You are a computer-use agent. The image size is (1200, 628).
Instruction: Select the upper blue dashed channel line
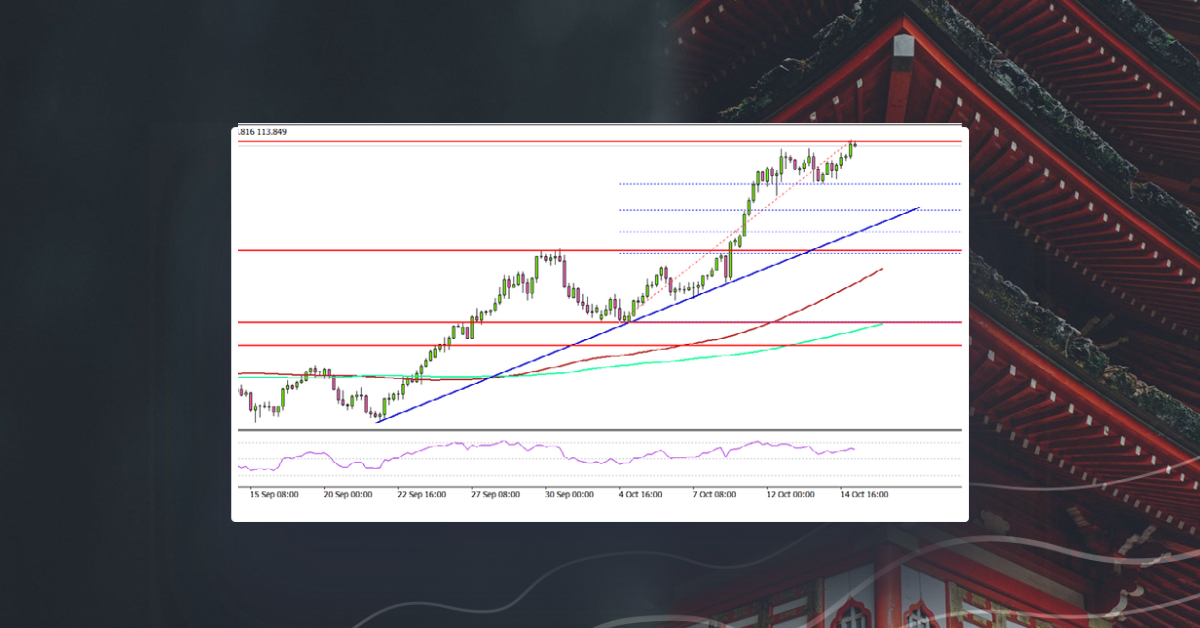tap(700, 183)
